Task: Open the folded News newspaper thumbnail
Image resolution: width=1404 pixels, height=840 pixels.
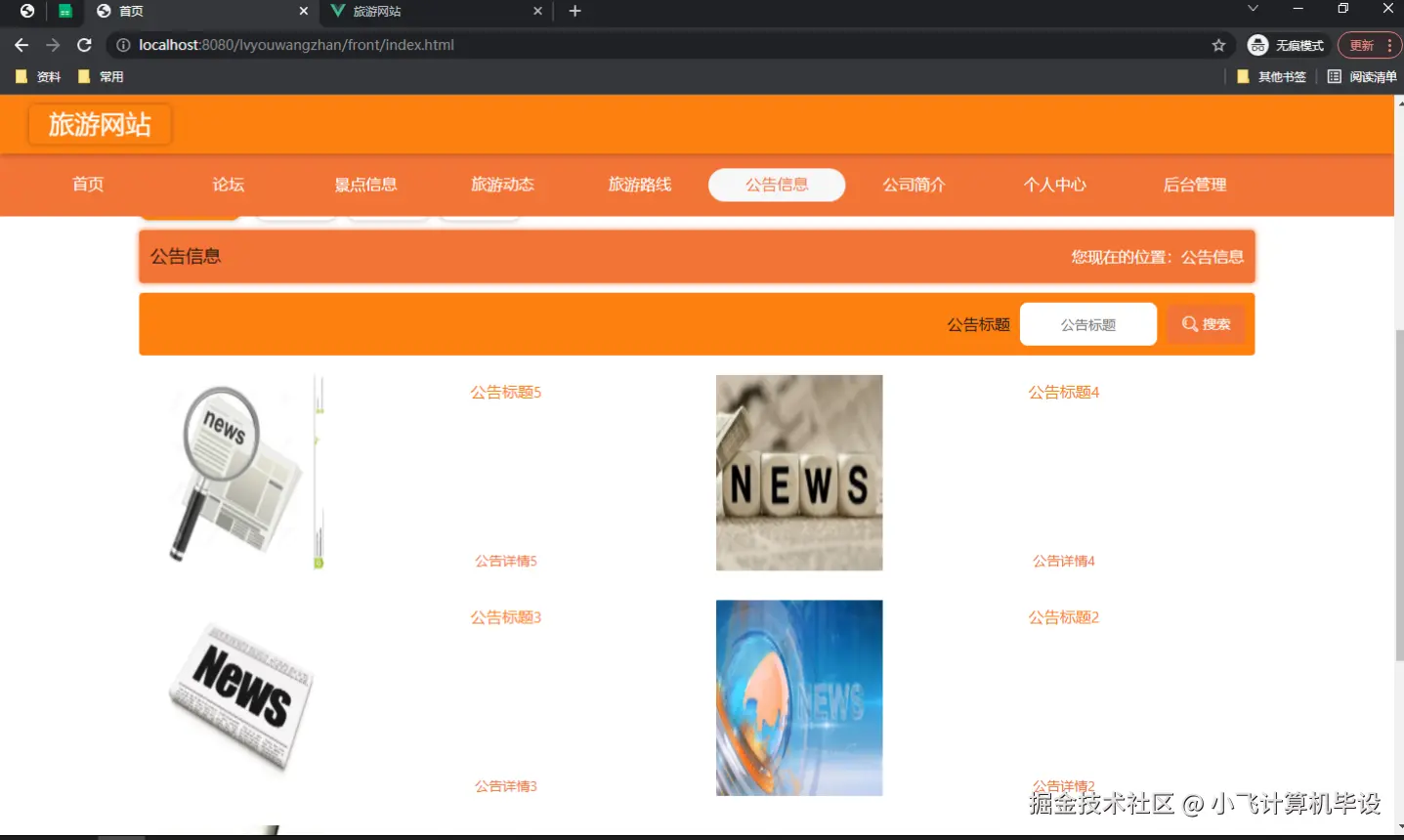Action: coord(241,697)
